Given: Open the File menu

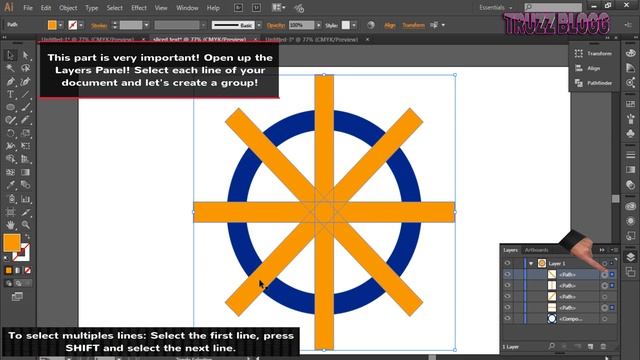Looking at the screenshot, I should pyautogui.click(x=28, y=8).
